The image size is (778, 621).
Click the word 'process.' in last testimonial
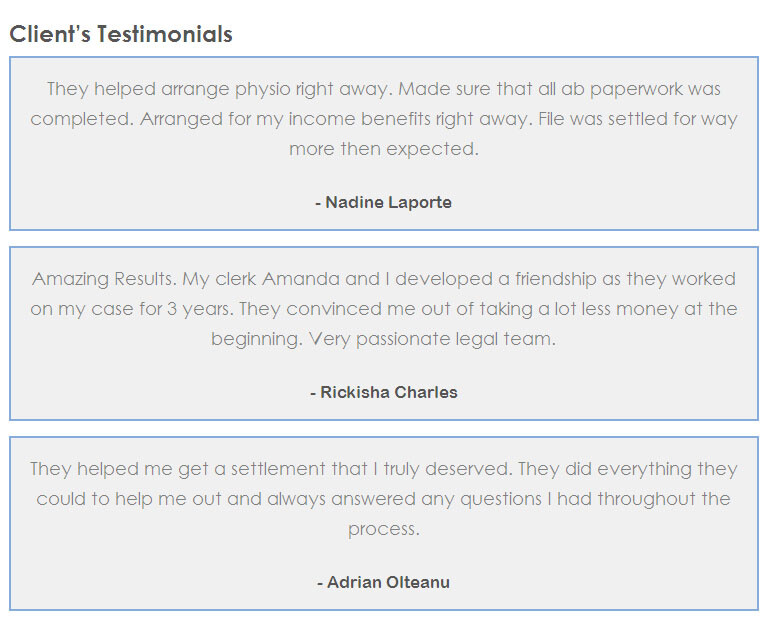pos(384,529)
